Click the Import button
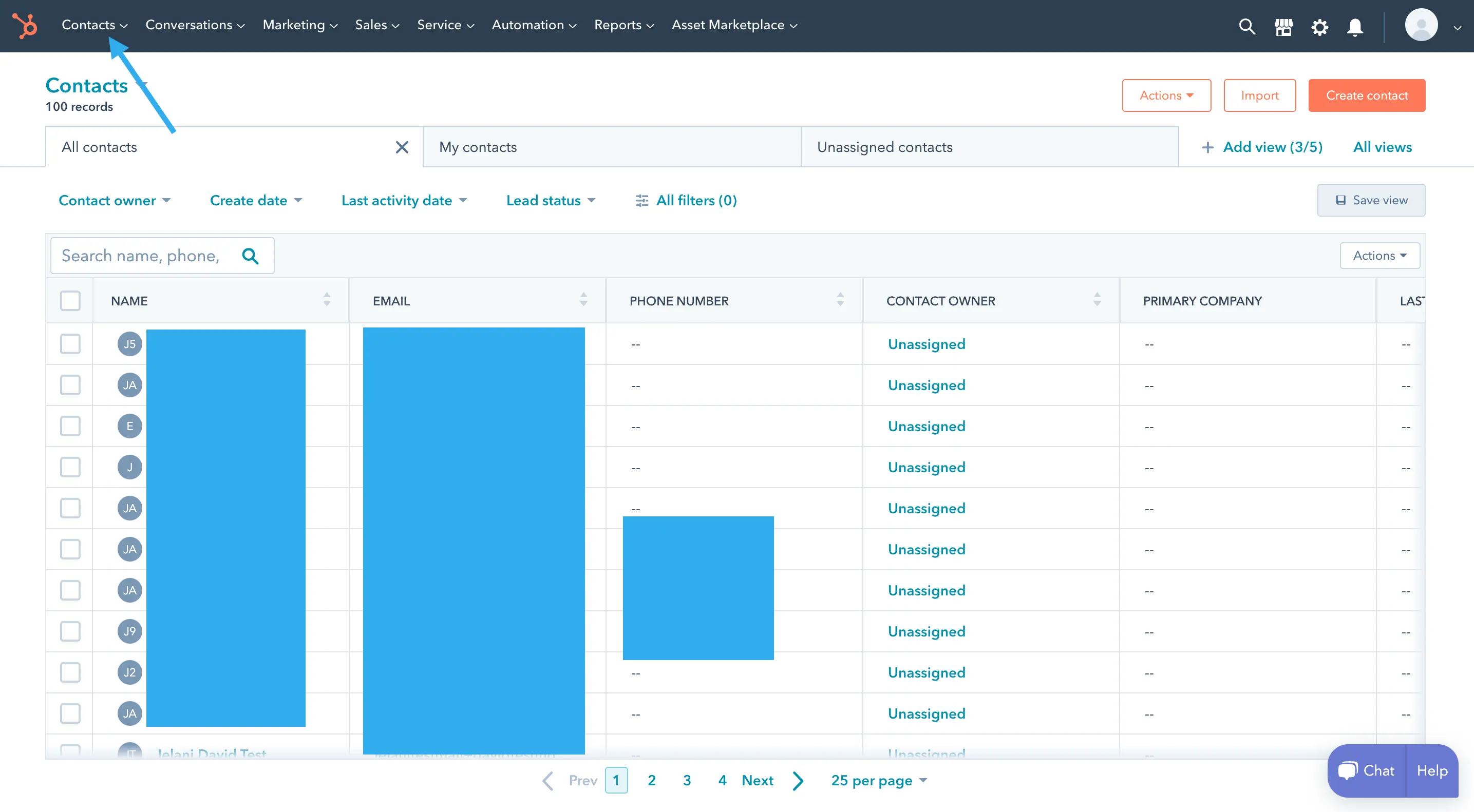This screenshot has width=1474, height=812. (1259, 95)
